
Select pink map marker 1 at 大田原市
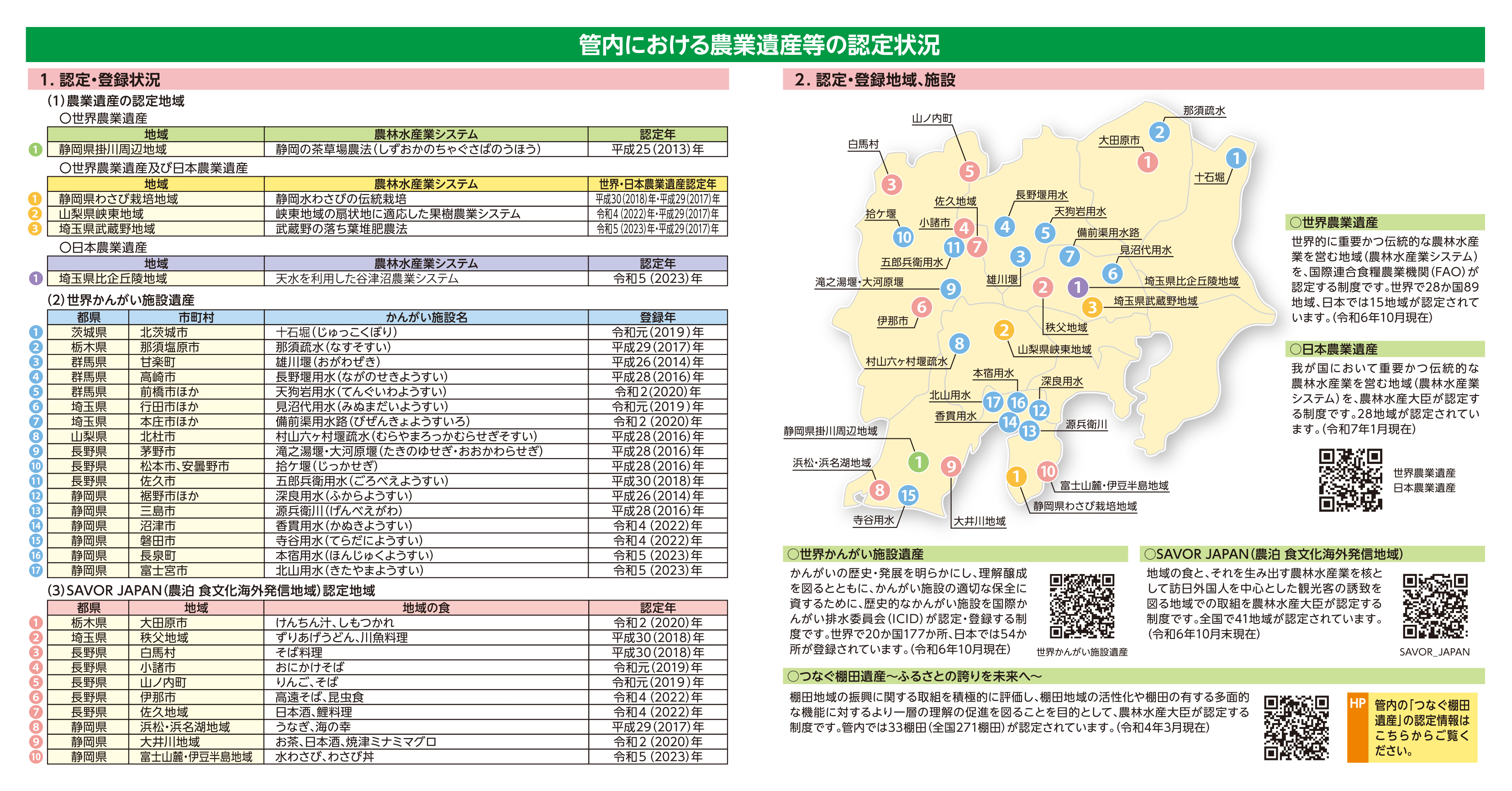1148,162
